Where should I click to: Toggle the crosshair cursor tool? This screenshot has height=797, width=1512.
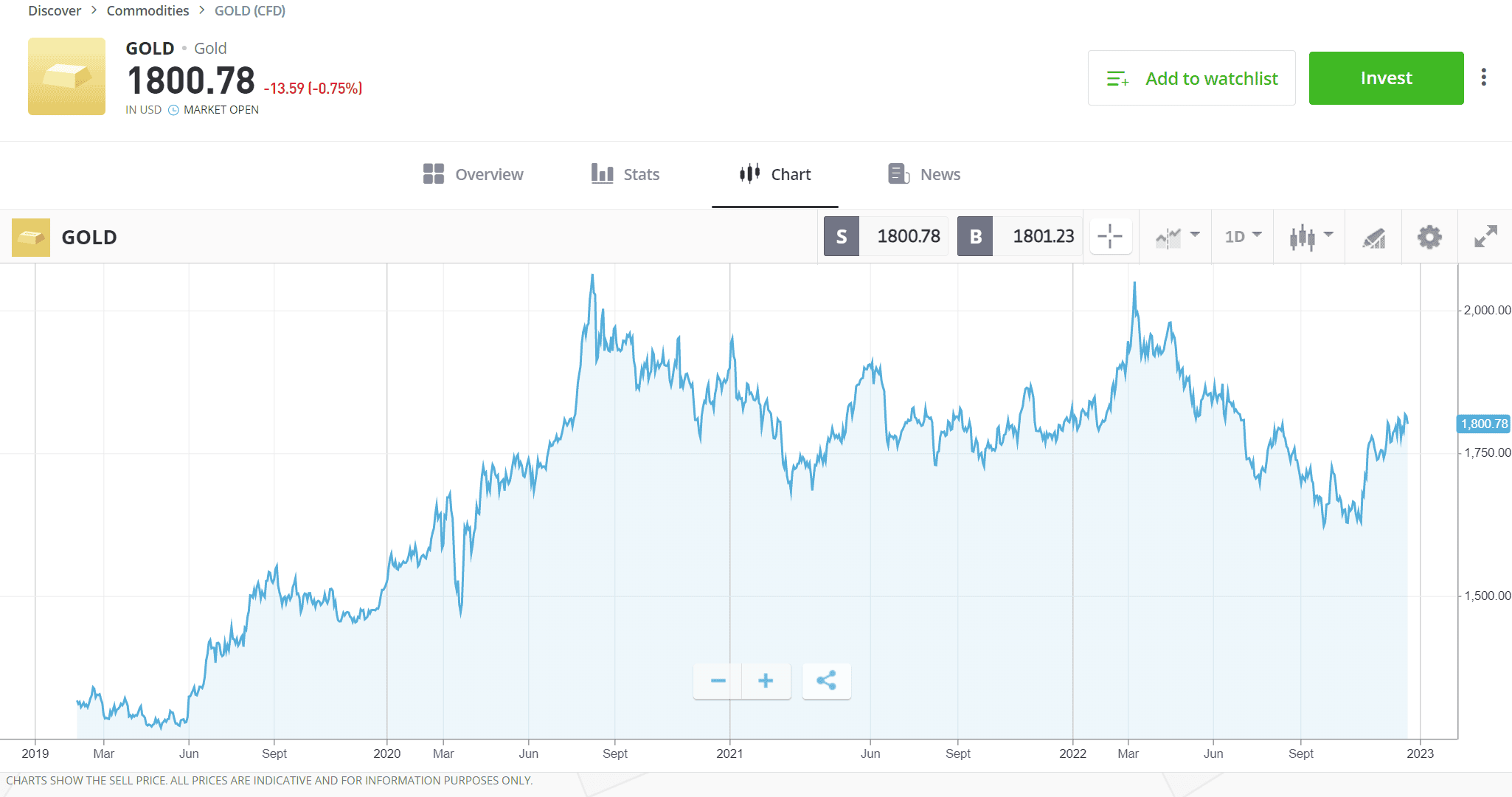1110,237
